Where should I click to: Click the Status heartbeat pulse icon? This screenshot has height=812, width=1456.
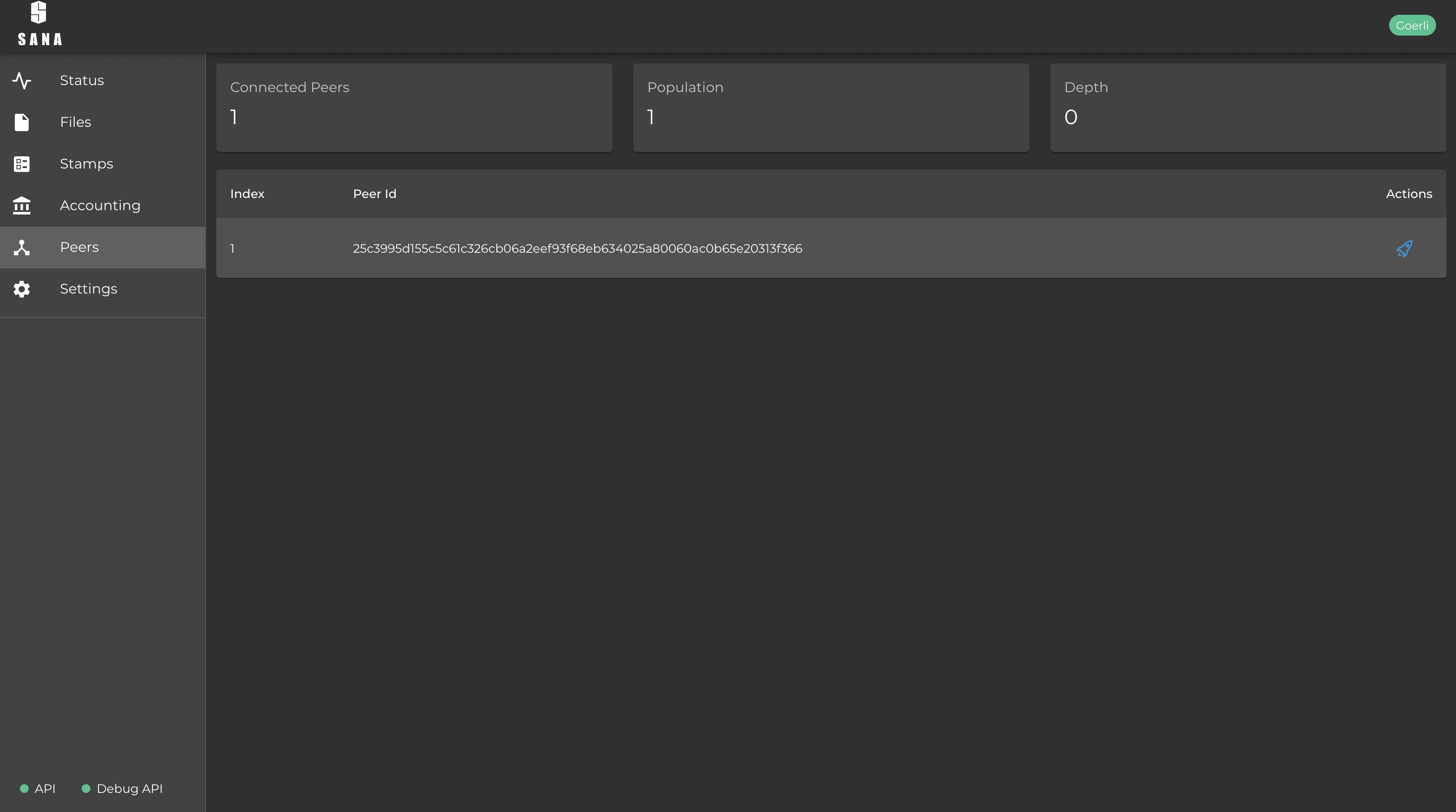pos(21,81)
